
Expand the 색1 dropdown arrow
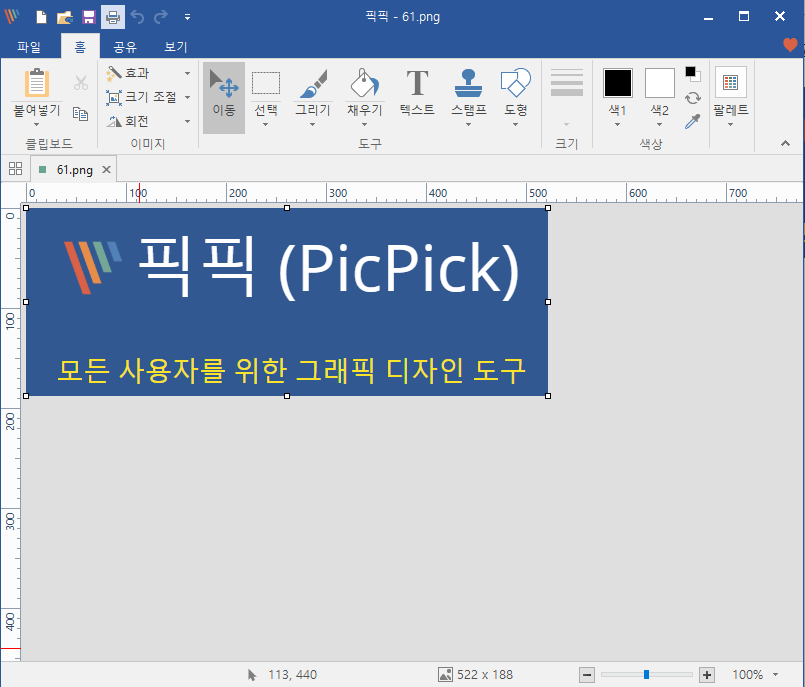click(x=618, y=124)
